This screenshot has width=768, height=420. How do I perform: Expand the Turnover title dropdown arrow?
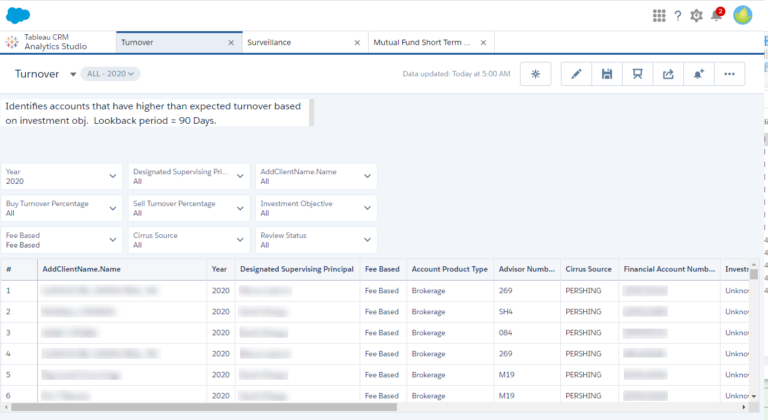(x=73, y=74)
